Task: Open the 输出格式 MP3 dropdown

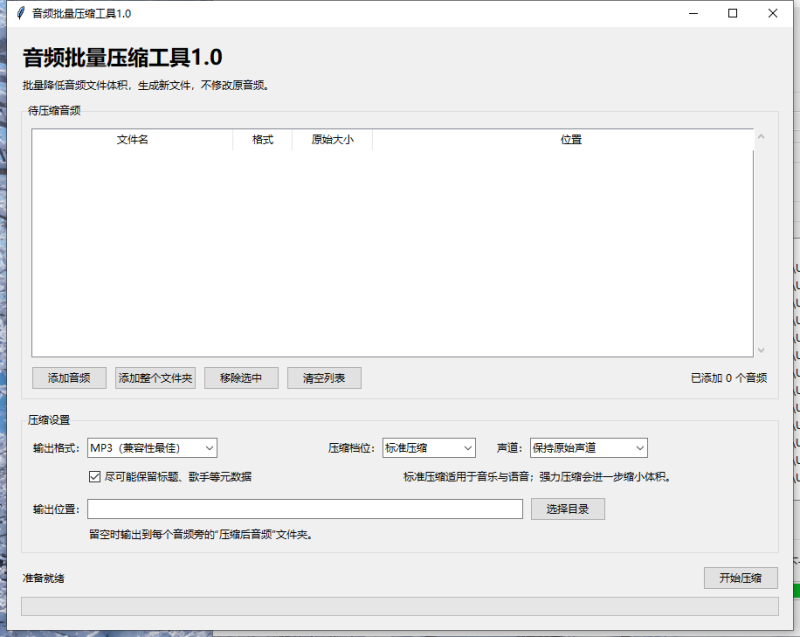Action: (152, 448)
